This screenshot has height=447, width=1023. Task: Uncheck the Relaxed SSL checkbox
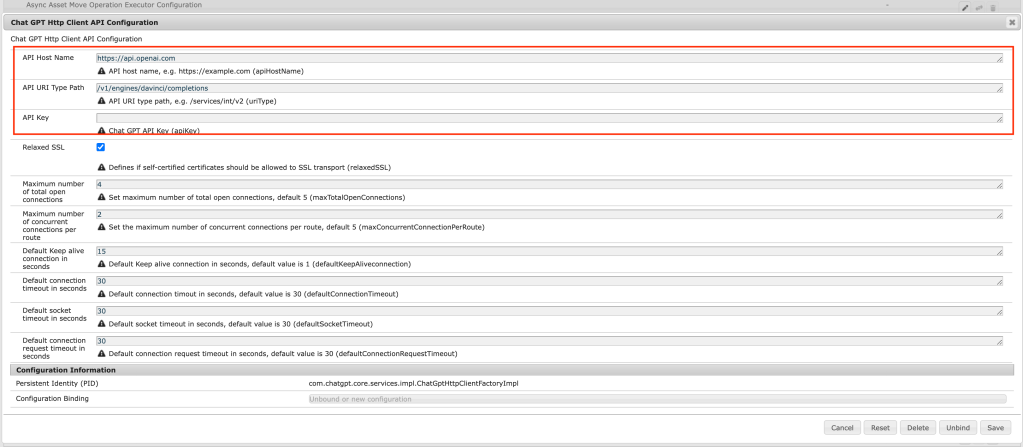click(101, 147)
